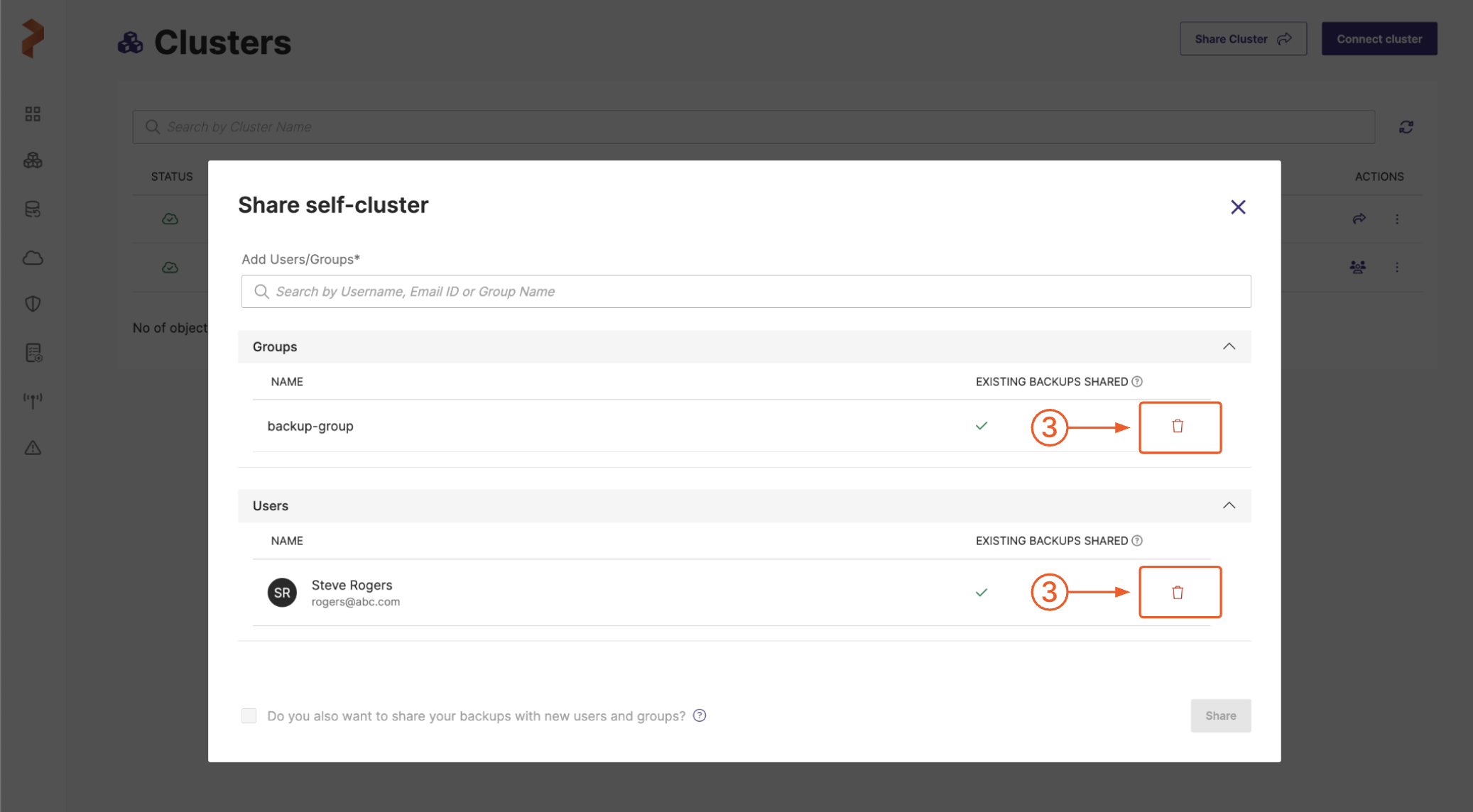This screenshot has width=1473, height=812.
Task: Click the SR avatar of Steve Rogers
Action: pos(282,593)
